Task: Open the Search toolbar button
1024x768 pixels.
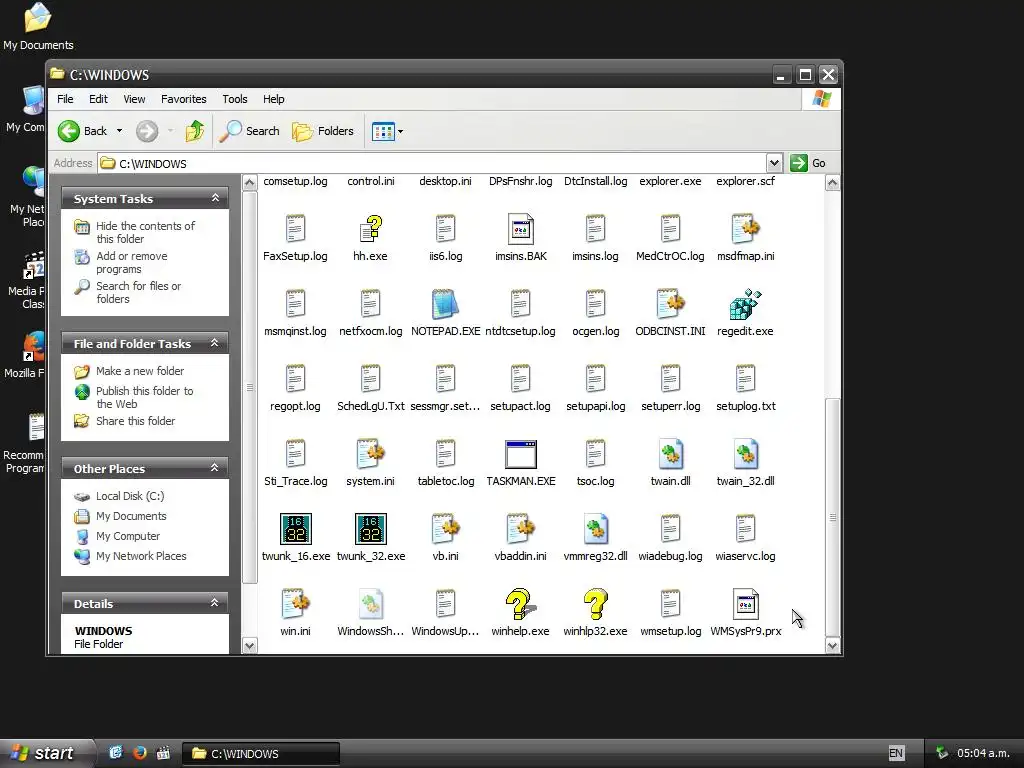Action: [x=249, y=131]
